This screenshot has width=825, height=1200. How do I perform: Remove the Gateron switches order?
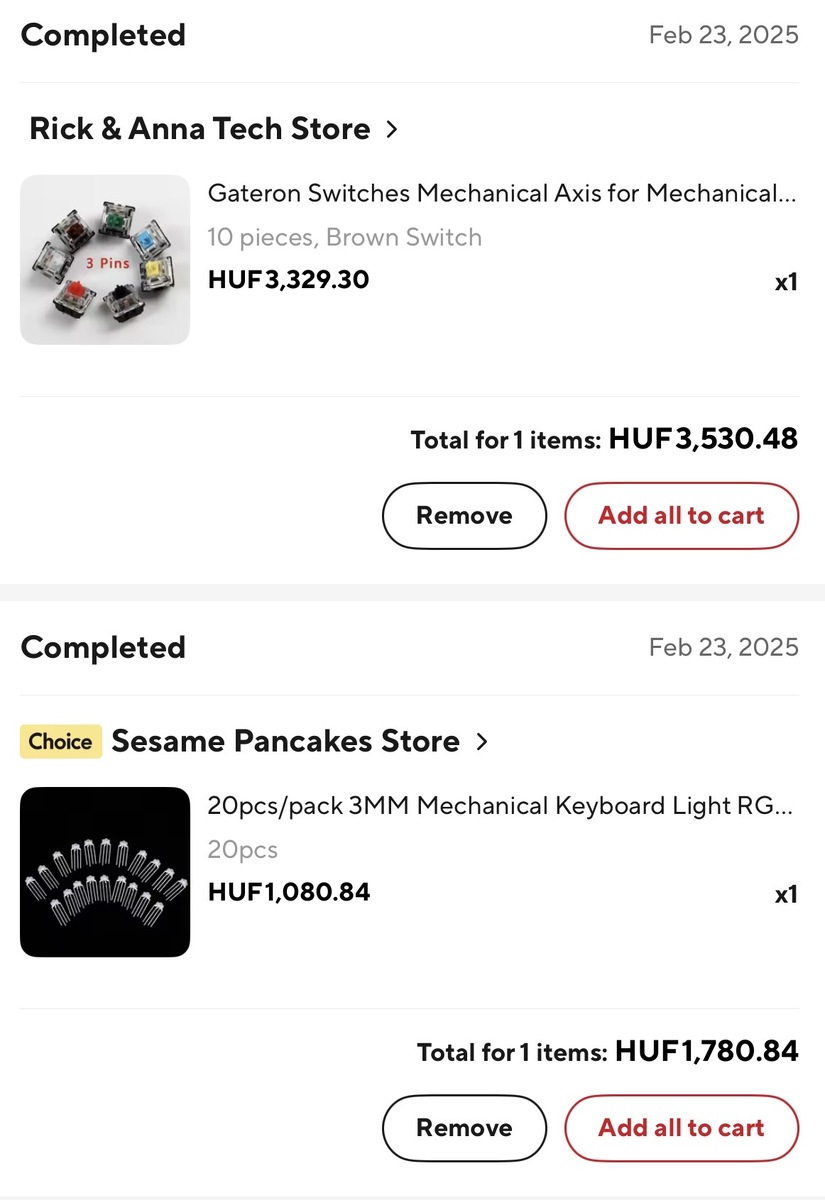coord(464,516)
